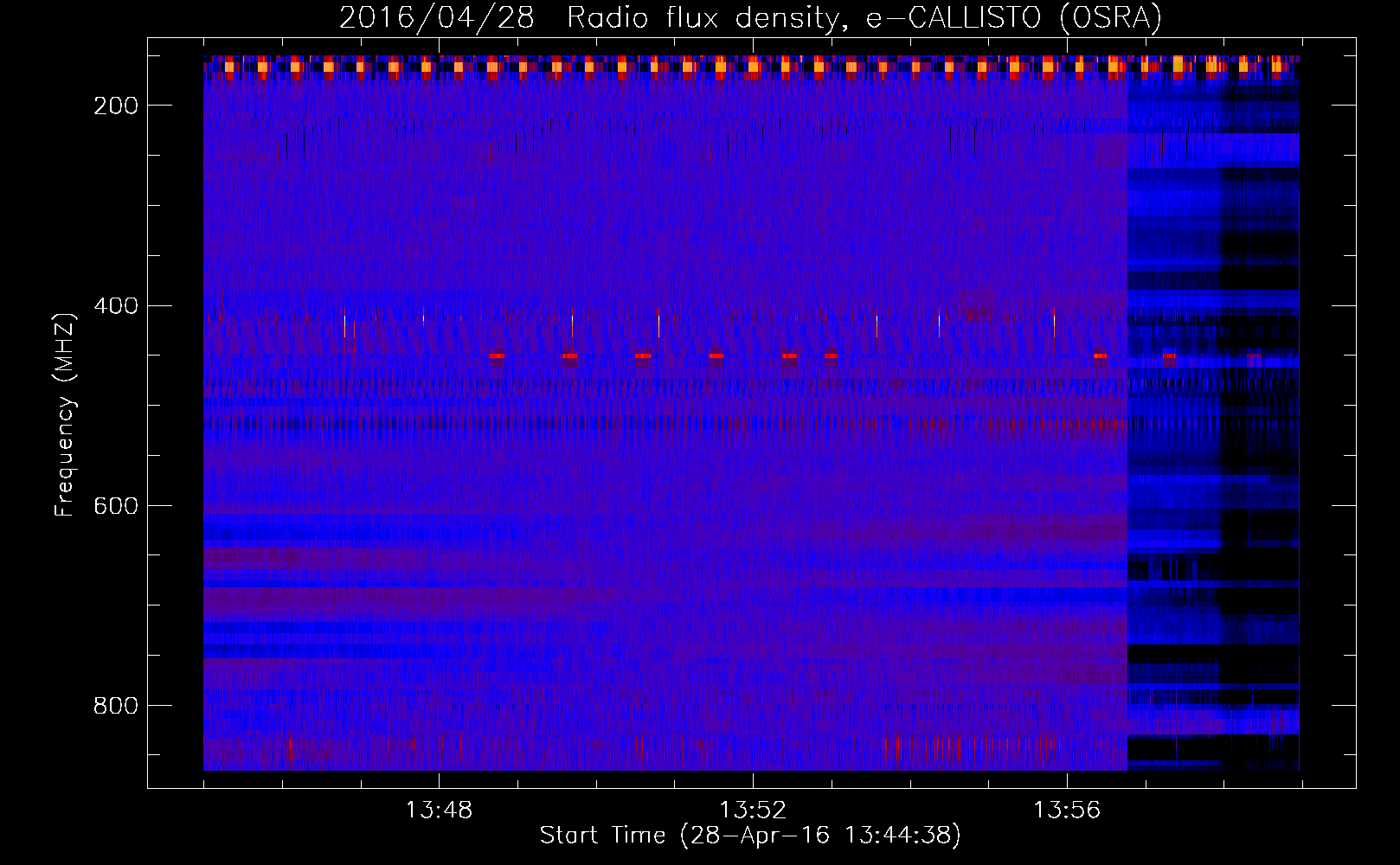
Task: Click the 'Frequency (MHZ)' y-axis label
Action: 65,414
